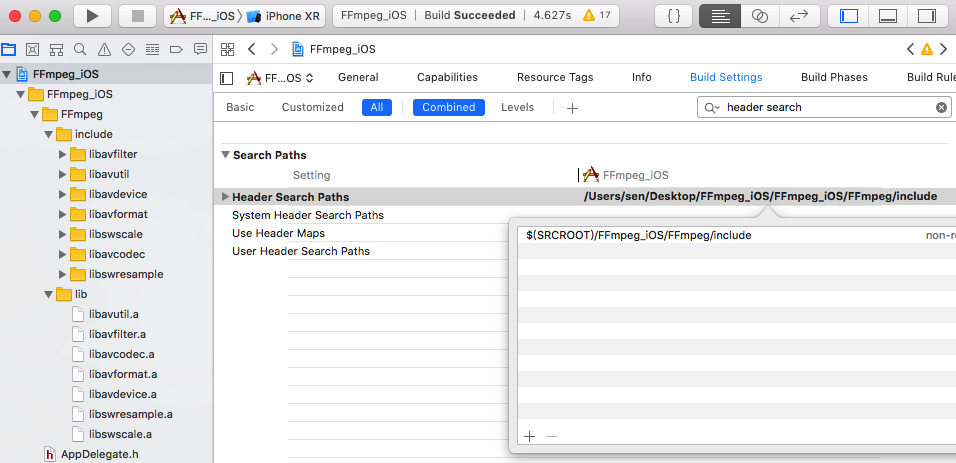Select libavutil.a in the lib folder
Viewport: 956px width, 463px height.
(114, 314)
